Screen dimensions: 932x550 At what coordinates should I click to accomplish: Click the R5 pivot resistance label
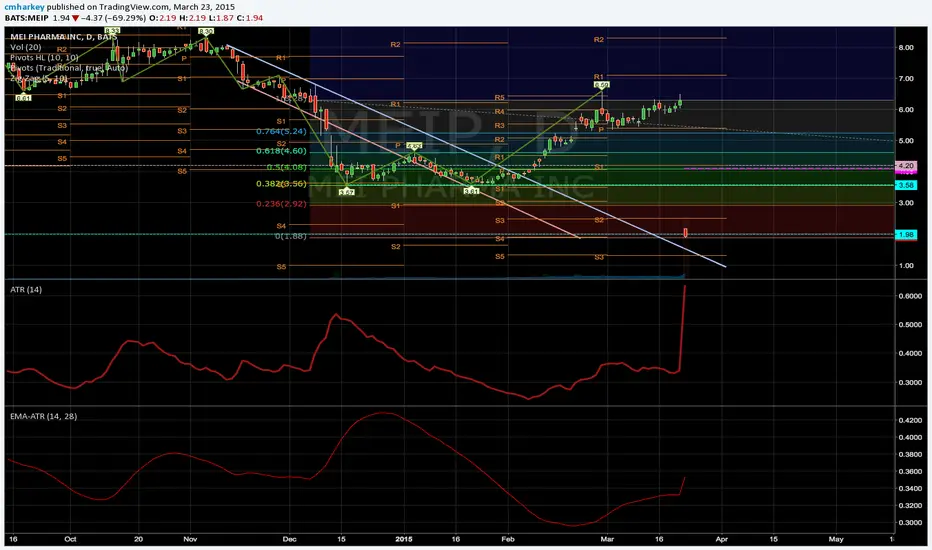tap(499, 98)
